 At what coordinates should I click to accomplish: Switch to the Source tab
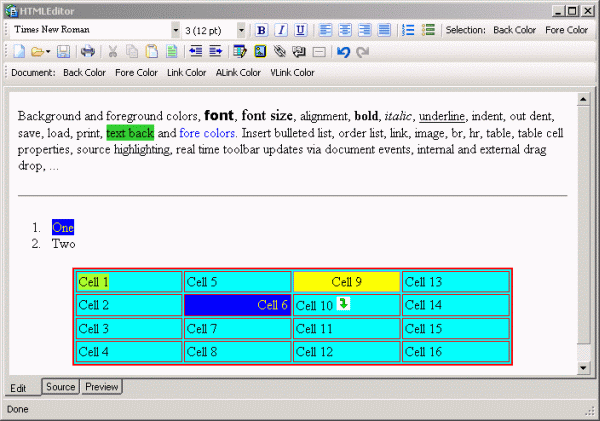[60, 387]
